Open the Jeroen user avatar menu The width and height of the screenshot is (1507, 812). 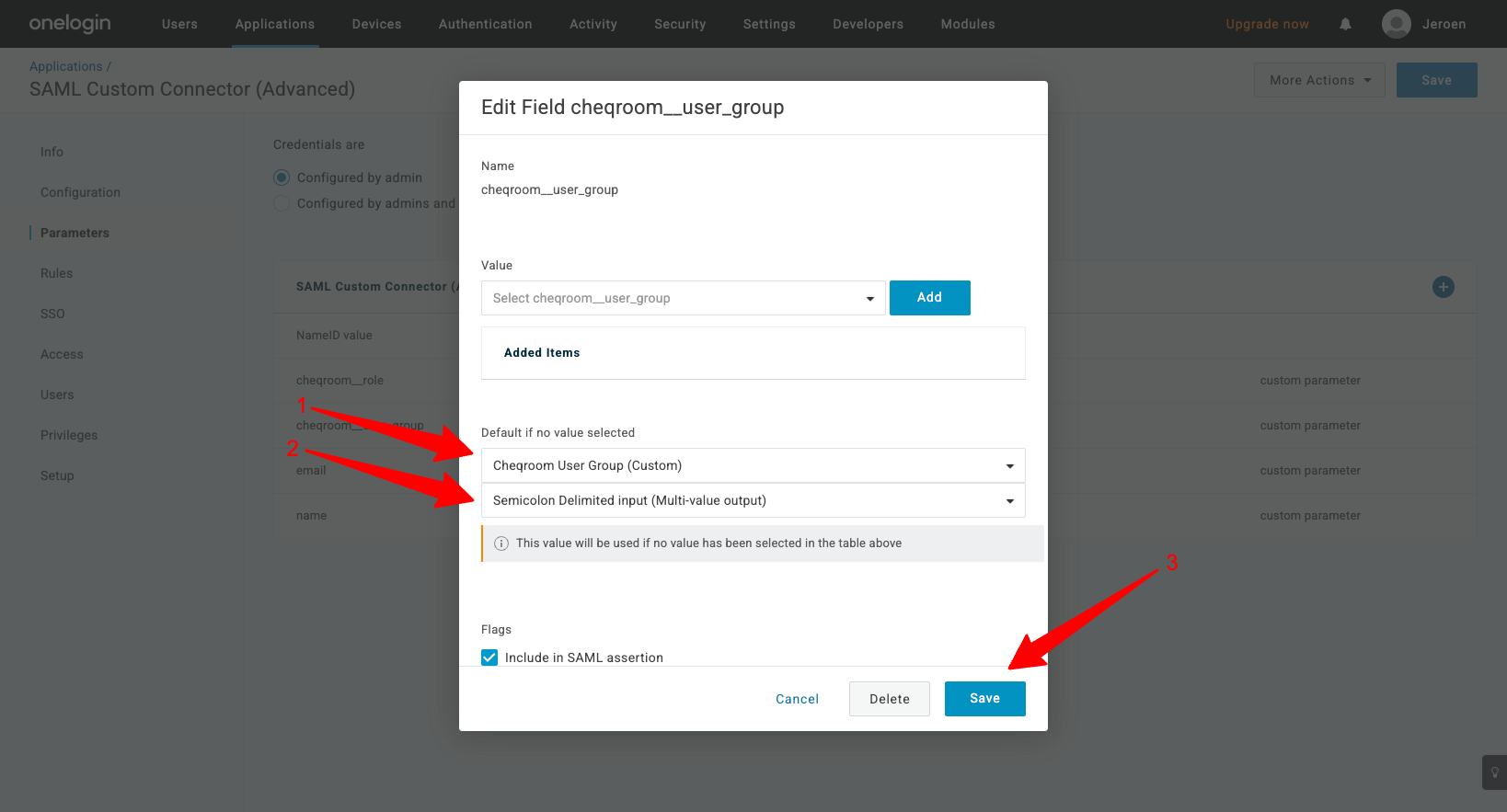pos(1396,24)
